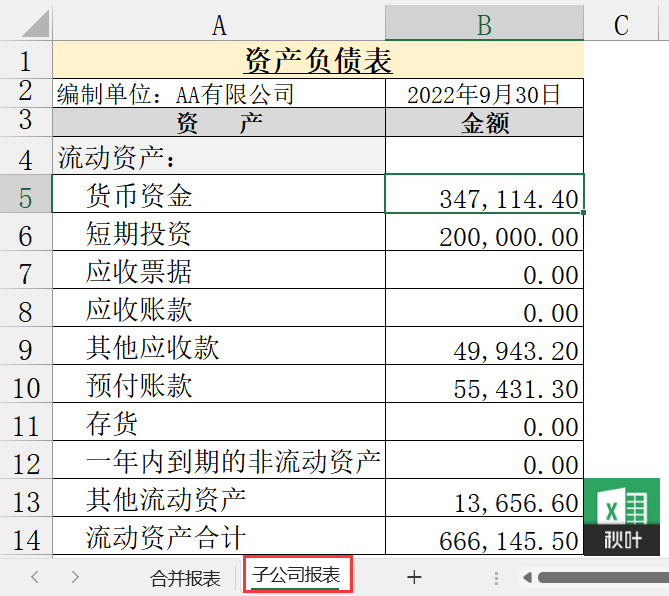Select row 11 header
Viewport: 669px width, 596px height.
point(26,422)
